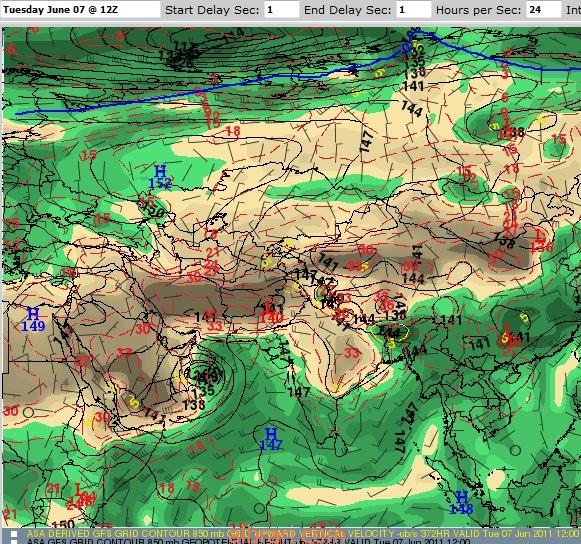Click the 147 contour label near Sri Lanka
The width and height of the screenshot is (581, 544).
click(399, 442)
